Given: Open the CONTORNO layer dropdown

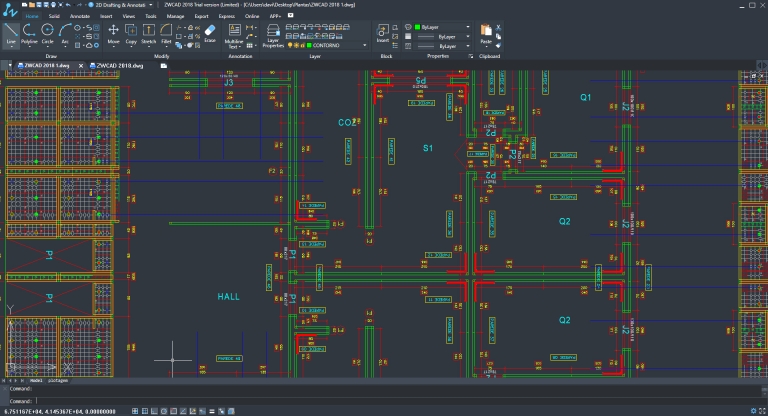Looking at the screenshot, I should (x=330, y=45).
